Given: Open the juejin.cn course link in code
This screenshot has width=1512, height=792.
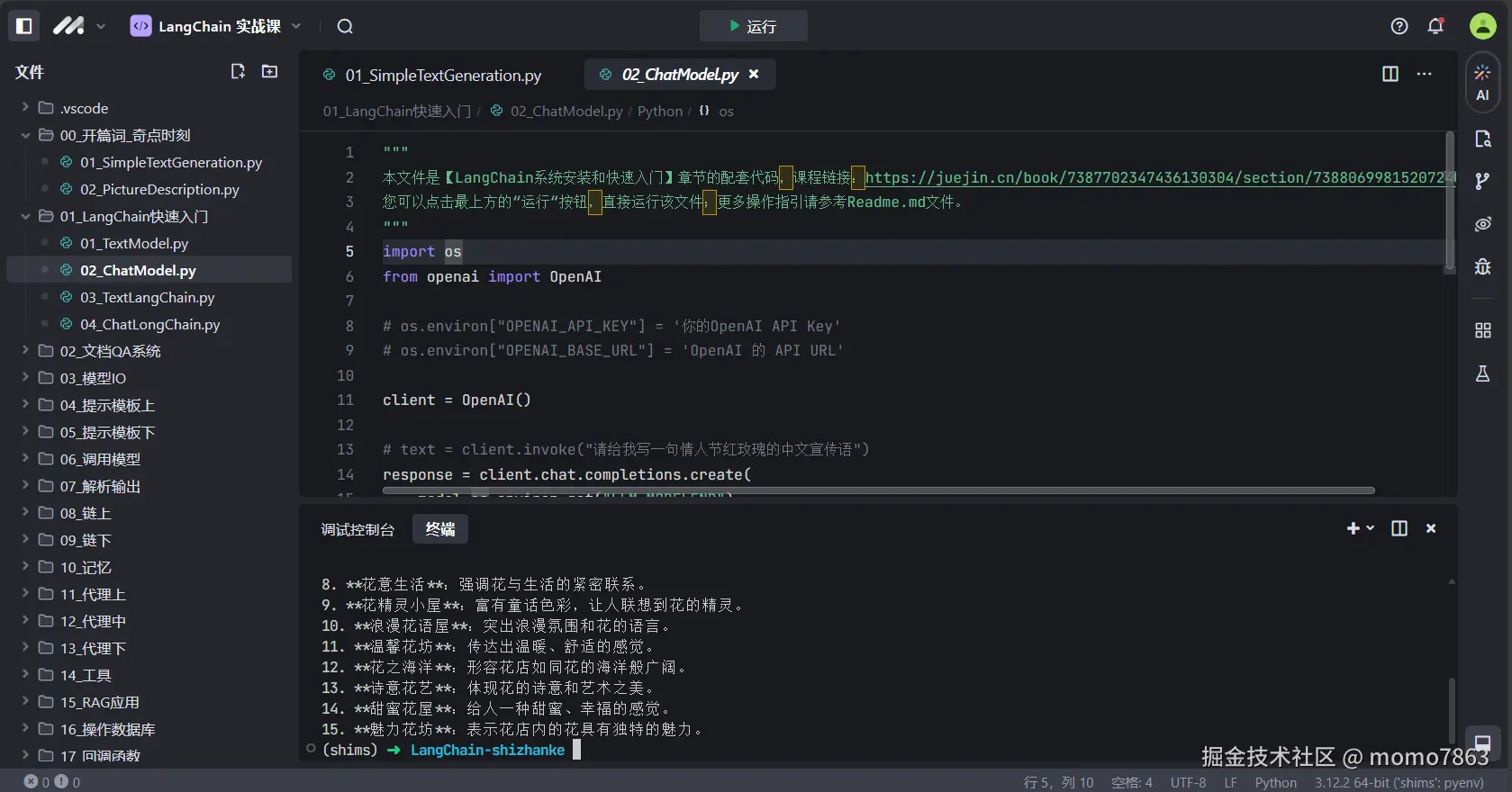Looking at the screenshot, I should 1153,177.
